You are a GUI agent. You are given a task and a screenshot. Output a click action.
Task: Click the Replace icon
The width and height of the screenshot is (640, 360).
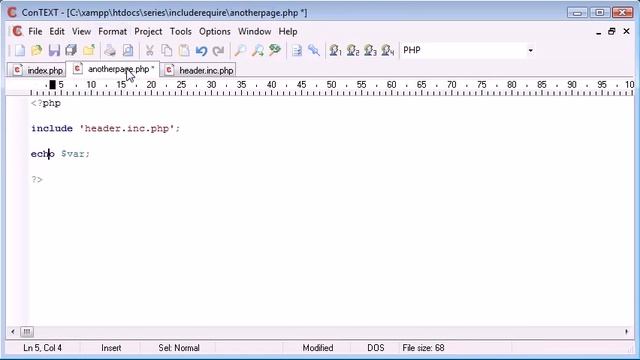click(x=275, y=50)
